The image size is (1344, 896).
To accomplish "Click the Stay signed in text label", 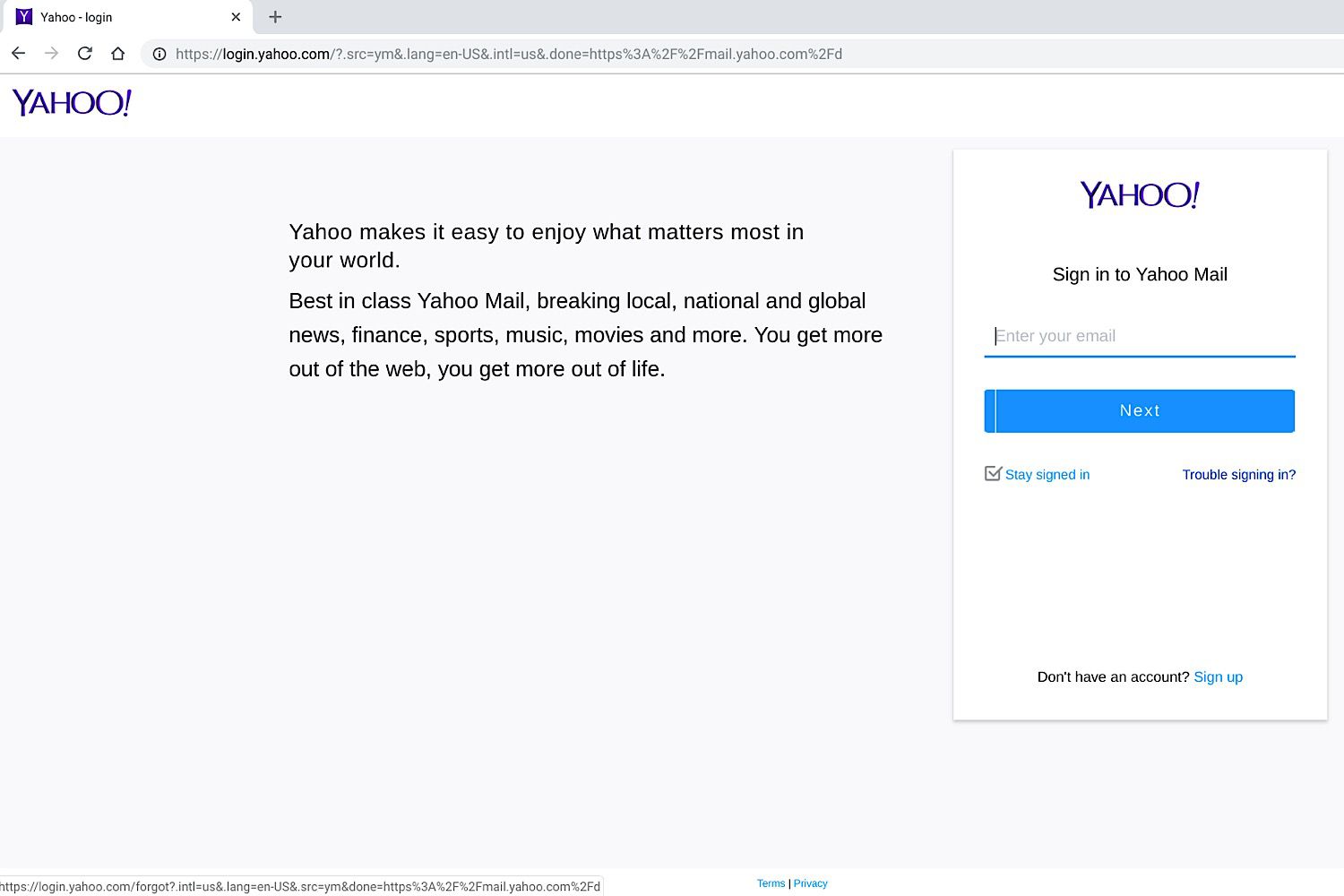I will 1047,475.
